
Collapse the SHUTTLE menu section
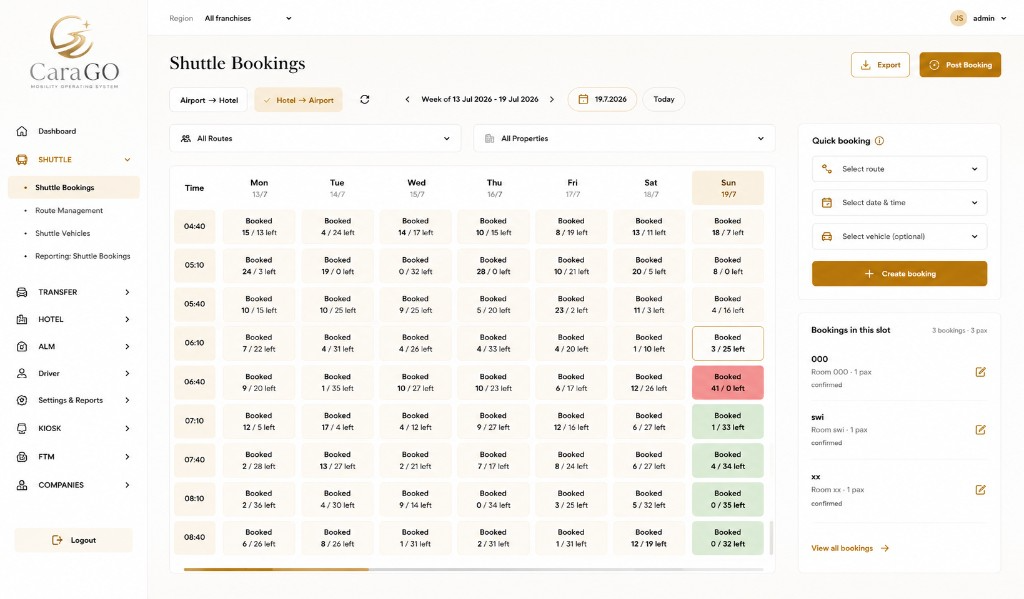pyautogui.click(x=127, y=159)
